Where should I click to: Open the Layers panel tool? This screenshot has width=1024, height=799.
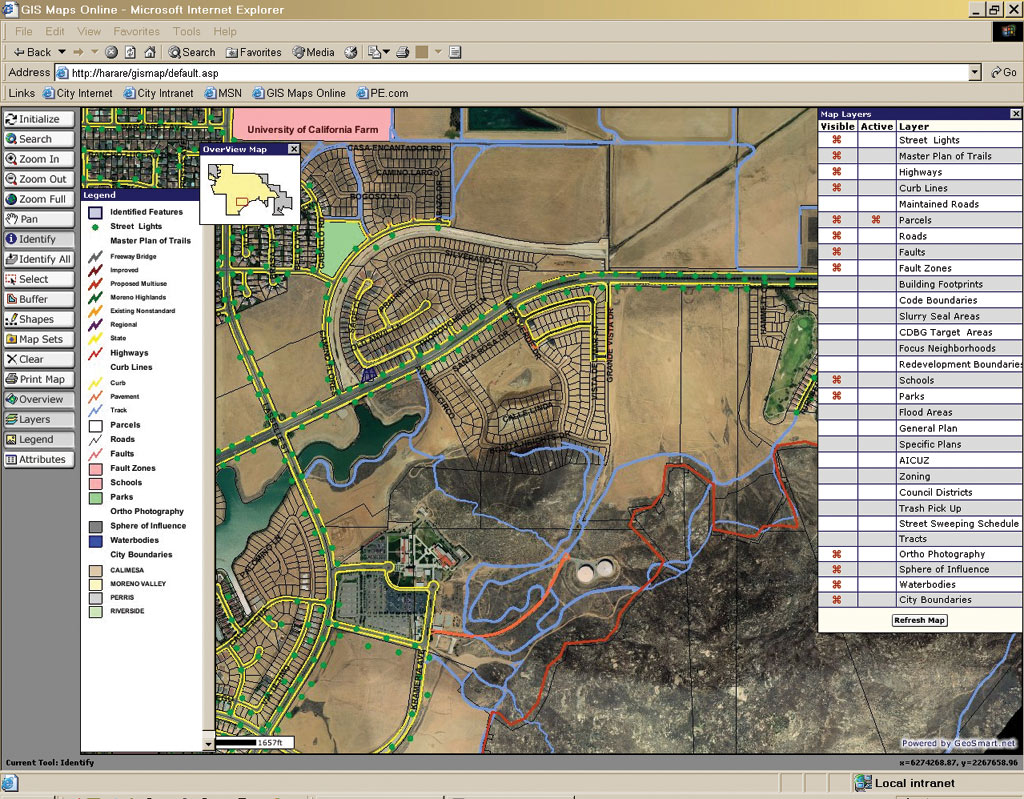[39, 419]
